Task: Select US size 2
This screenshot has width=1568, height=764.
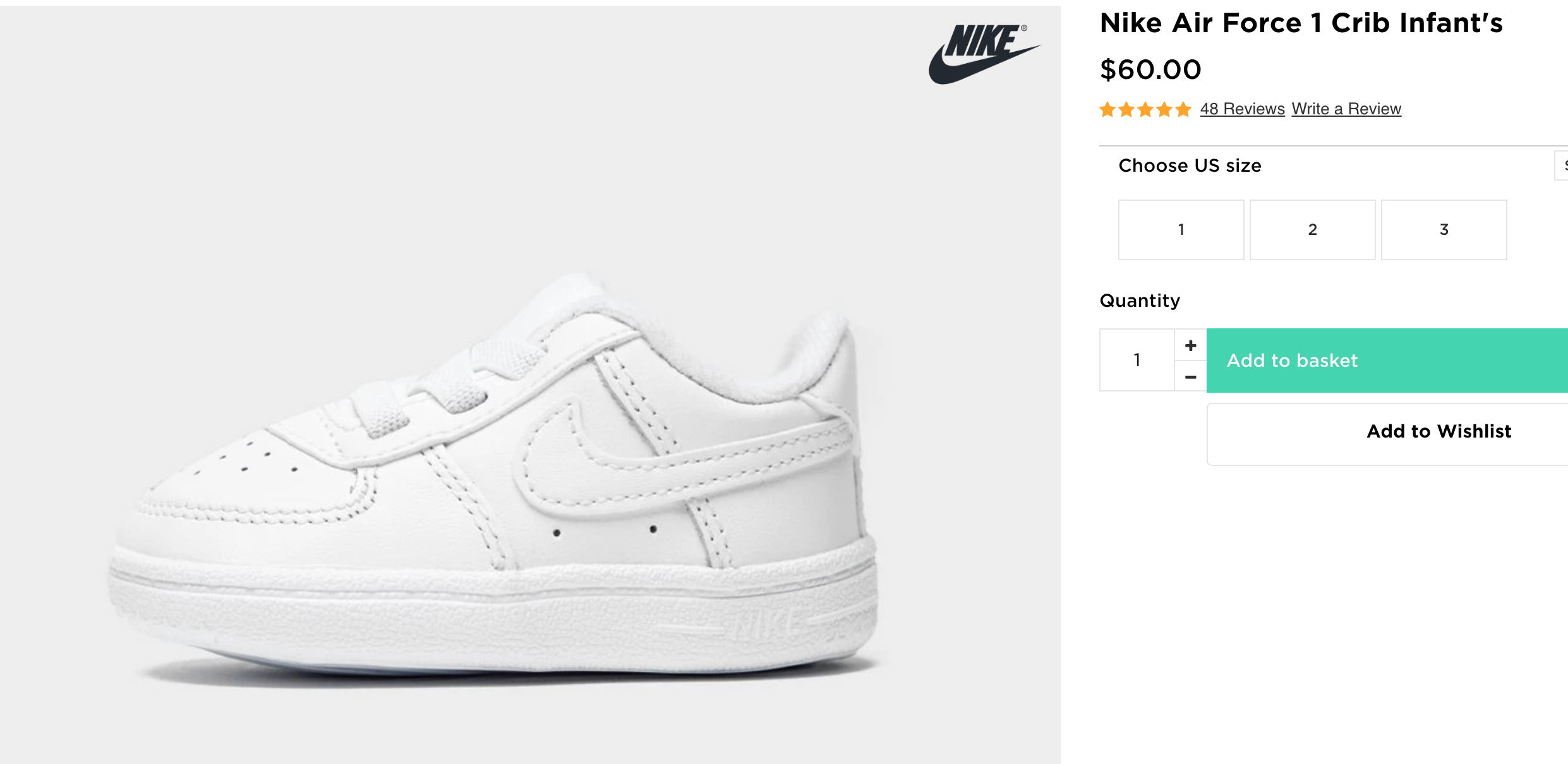Action: (x=1312, y=230)
